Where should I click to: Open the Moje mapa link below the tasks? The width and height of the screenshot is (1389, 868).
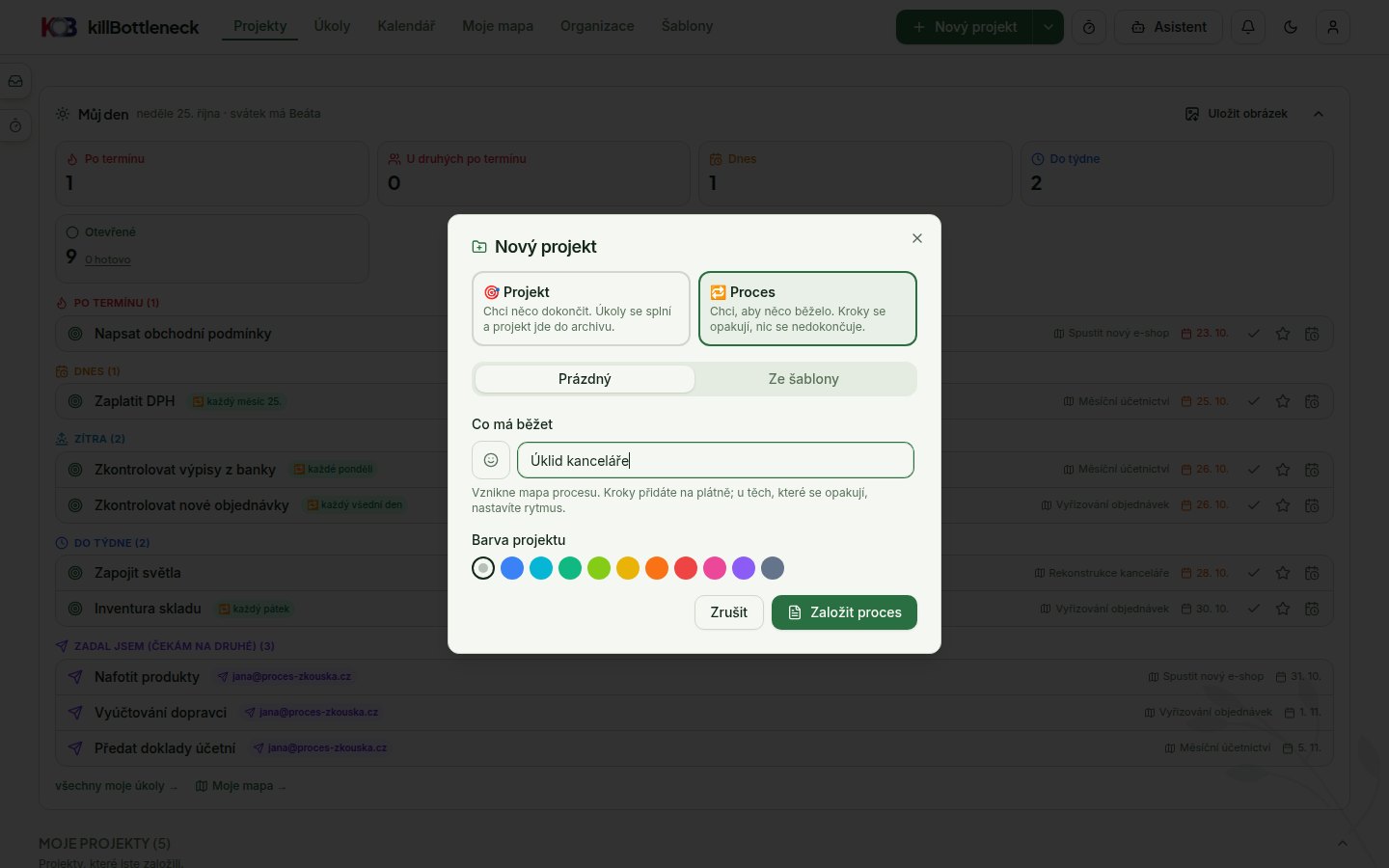[241, 786]
